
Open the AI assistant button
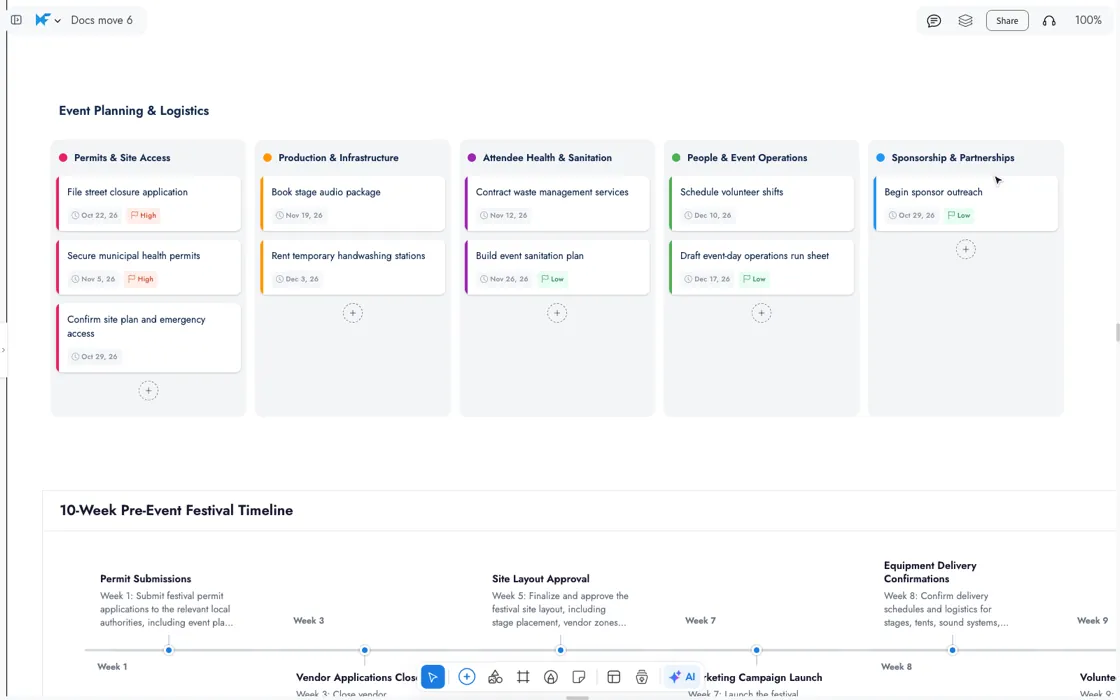click(x=682, y=676)
